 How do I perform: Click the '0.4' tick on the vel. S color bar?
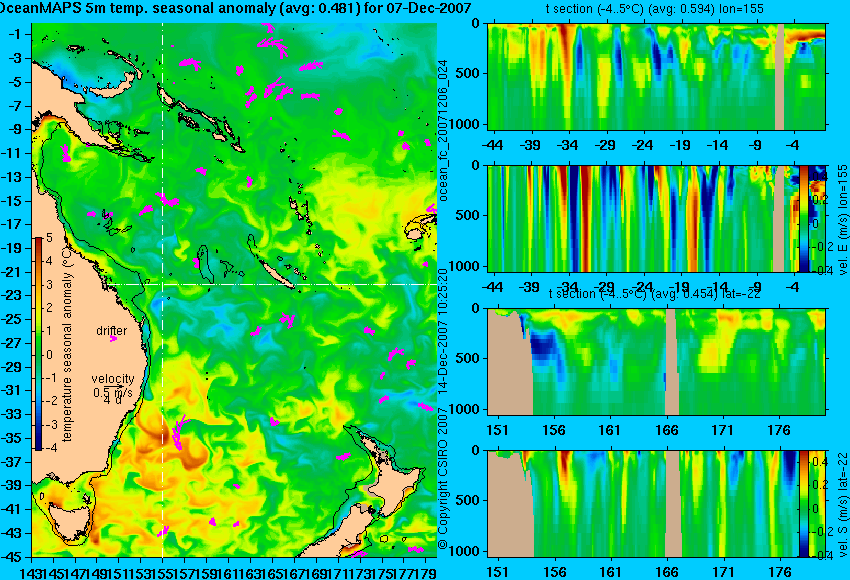pos(819,461)
